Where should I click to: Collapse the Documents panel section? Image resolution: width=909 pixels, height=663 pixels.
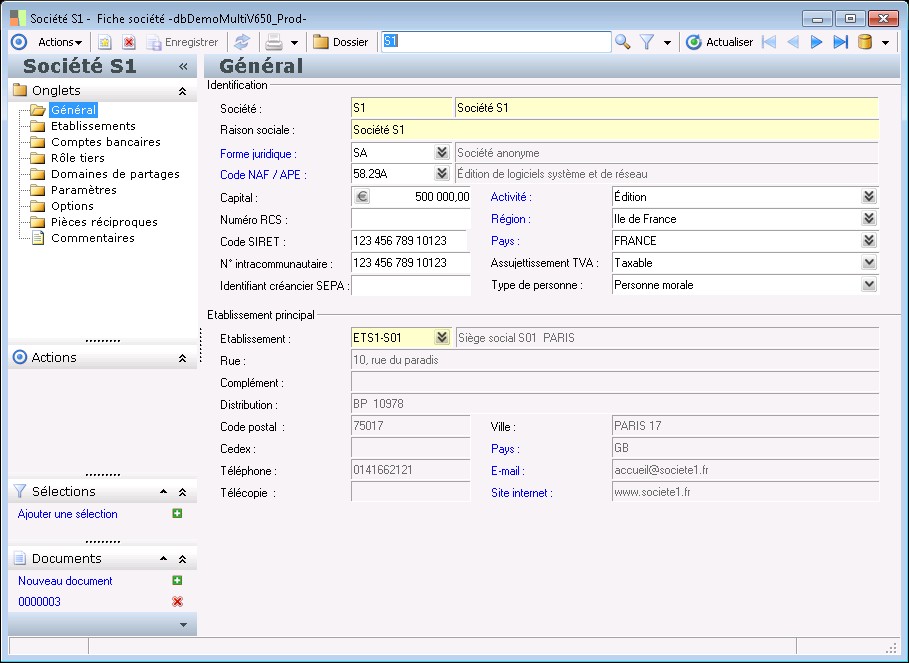coord(182,559)
